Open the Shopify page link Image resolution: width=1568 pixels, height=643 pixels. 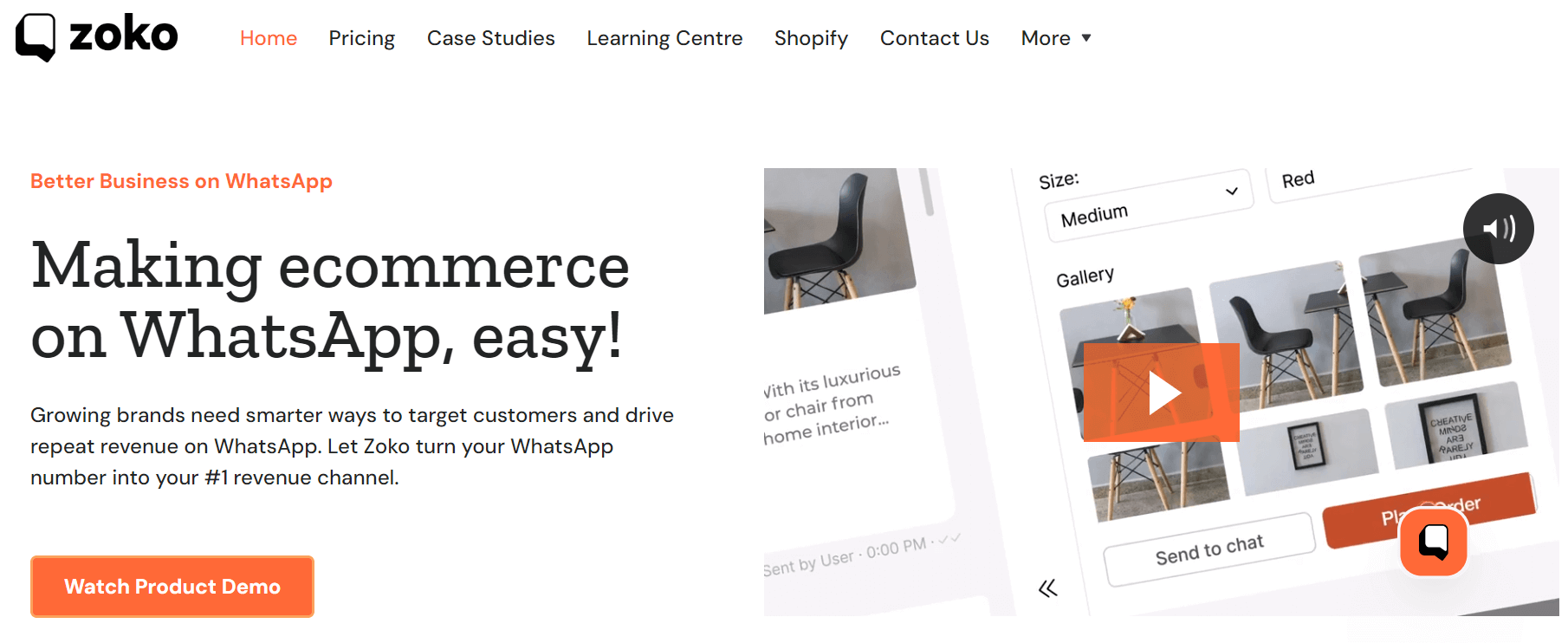click(x=811, y=38)
